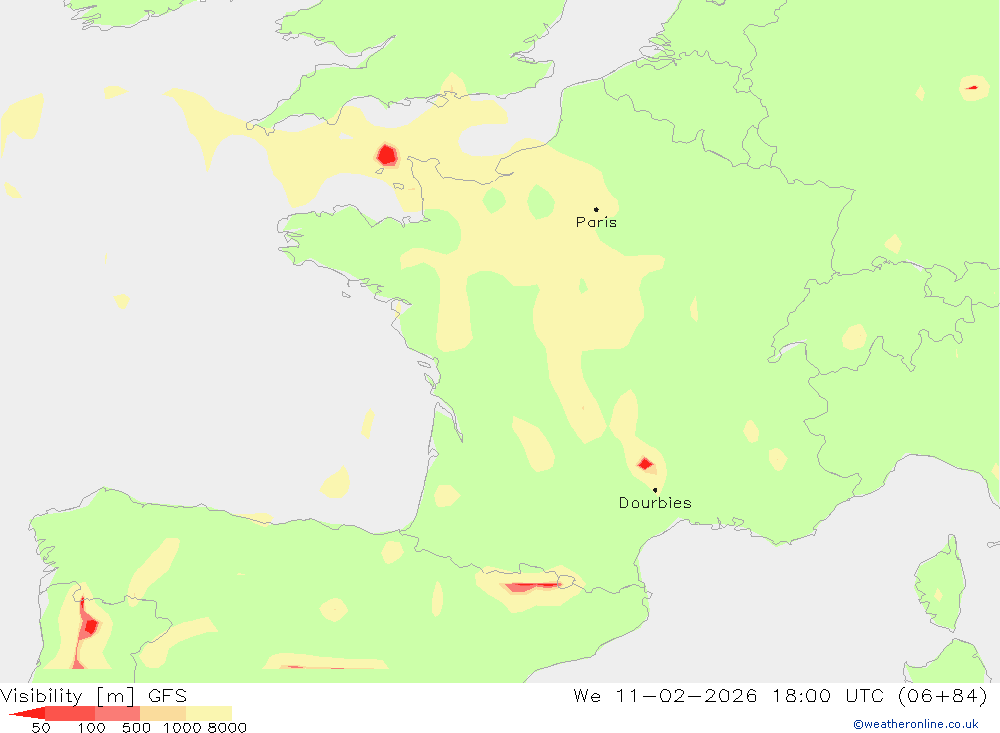Click the legend value 500
Viewport: 1000px width, 733px height.
(136, 727)
